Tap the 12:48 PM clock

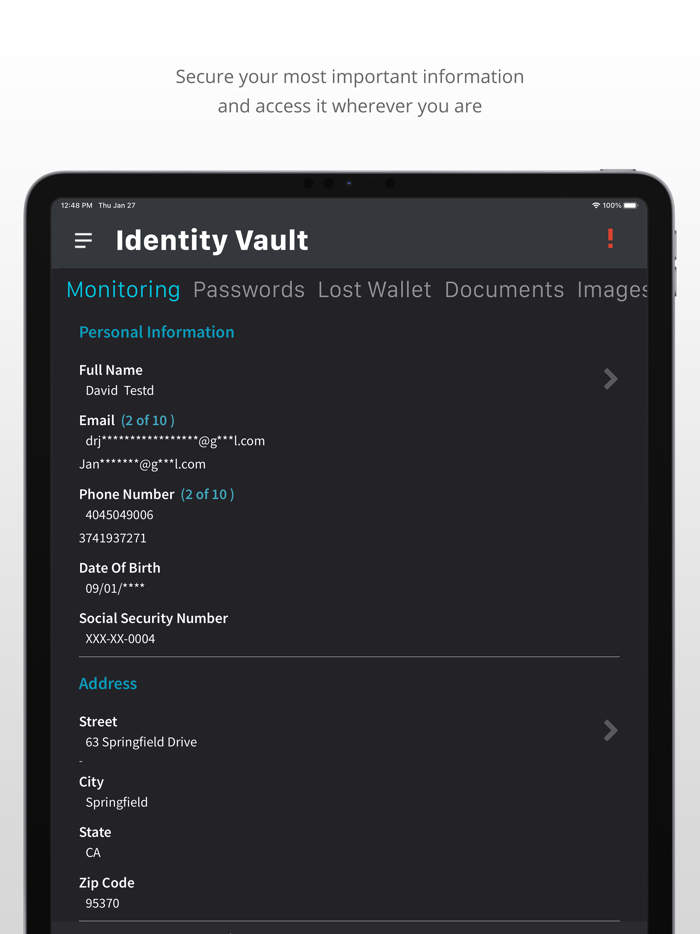(x=76, y=206)
